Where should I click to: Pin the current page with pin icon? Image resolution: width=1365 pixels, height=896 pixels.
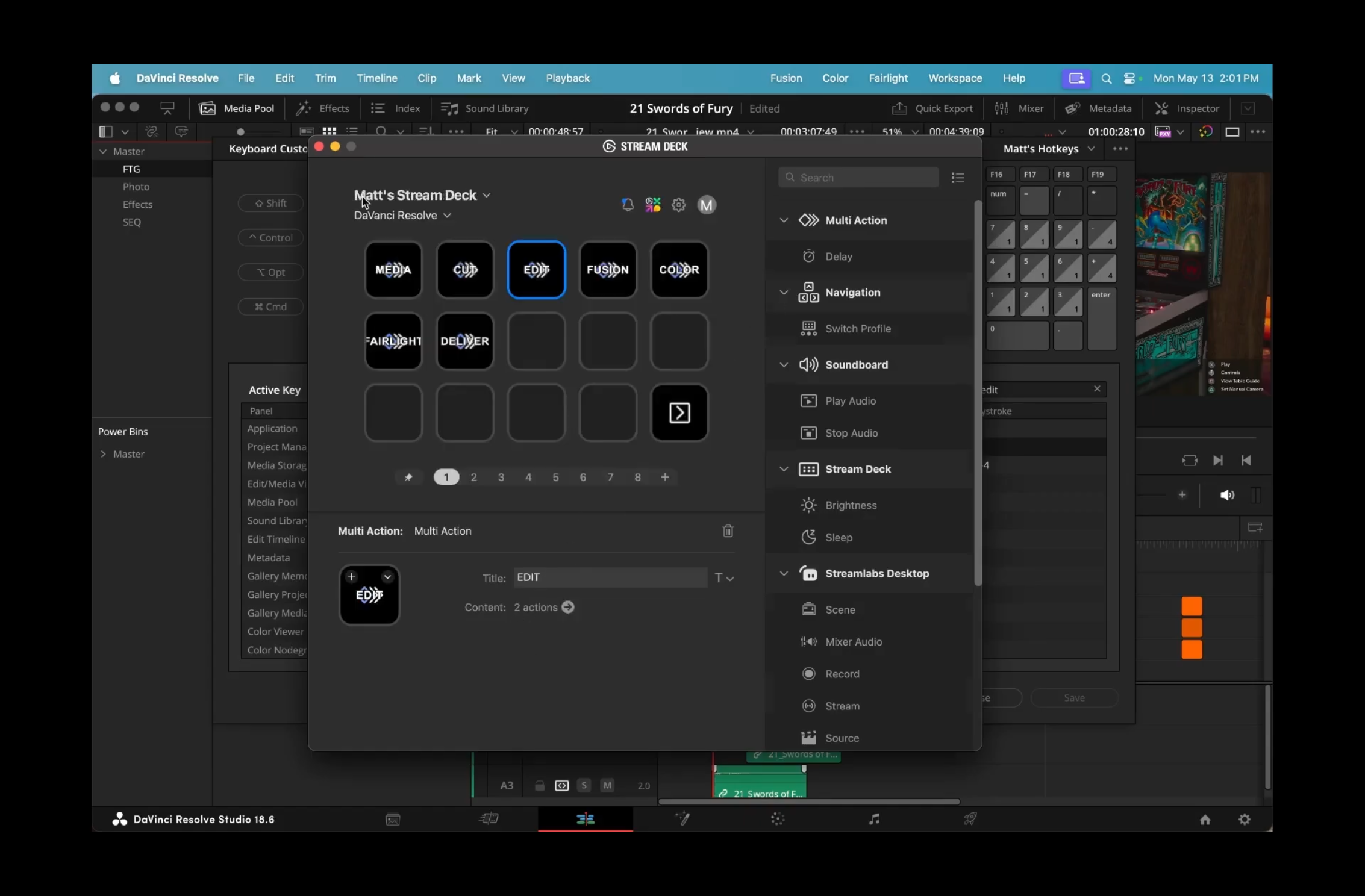pos(408,477)
